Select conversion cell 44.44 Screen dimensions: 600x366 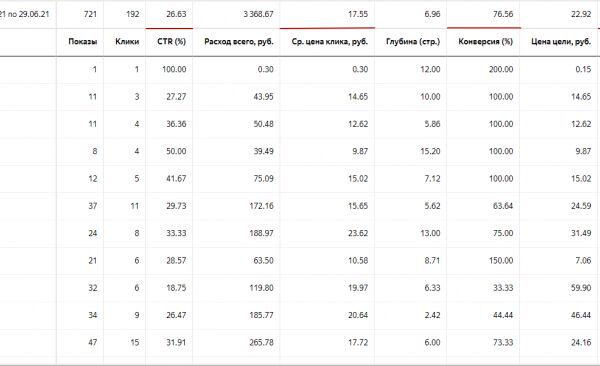[x=503, y=315]
